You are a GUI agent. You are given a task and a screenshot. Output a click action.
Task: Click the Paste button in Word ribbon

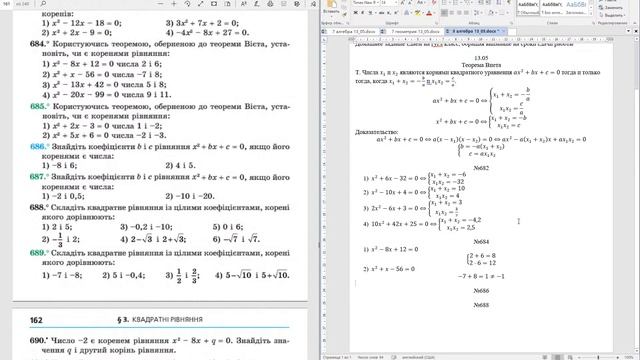point(331,7)
